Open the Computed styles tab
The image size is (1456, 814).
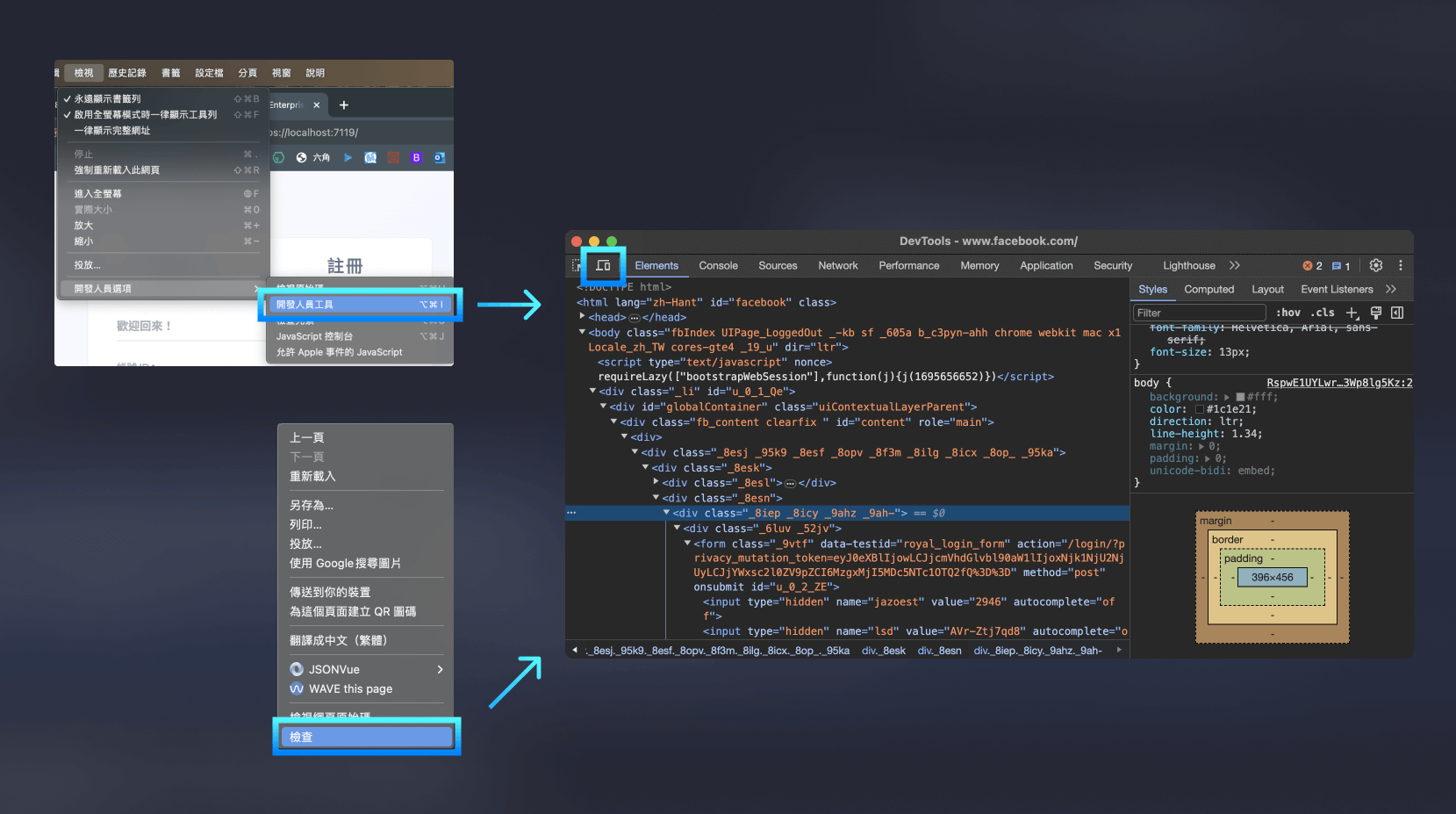click(1209, 289)
